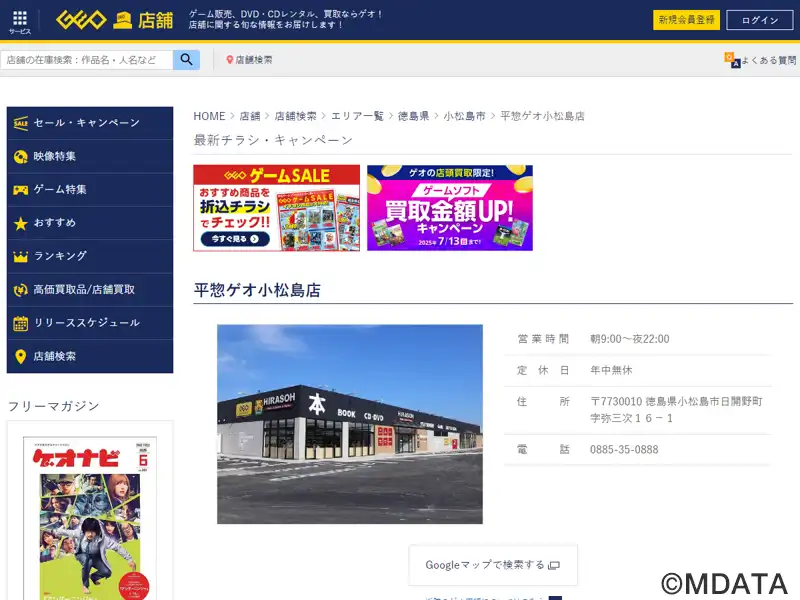800x600 pixels.
Task: Select 店舗検索 in the sidebar menu
Action: (x=90, y=357)
